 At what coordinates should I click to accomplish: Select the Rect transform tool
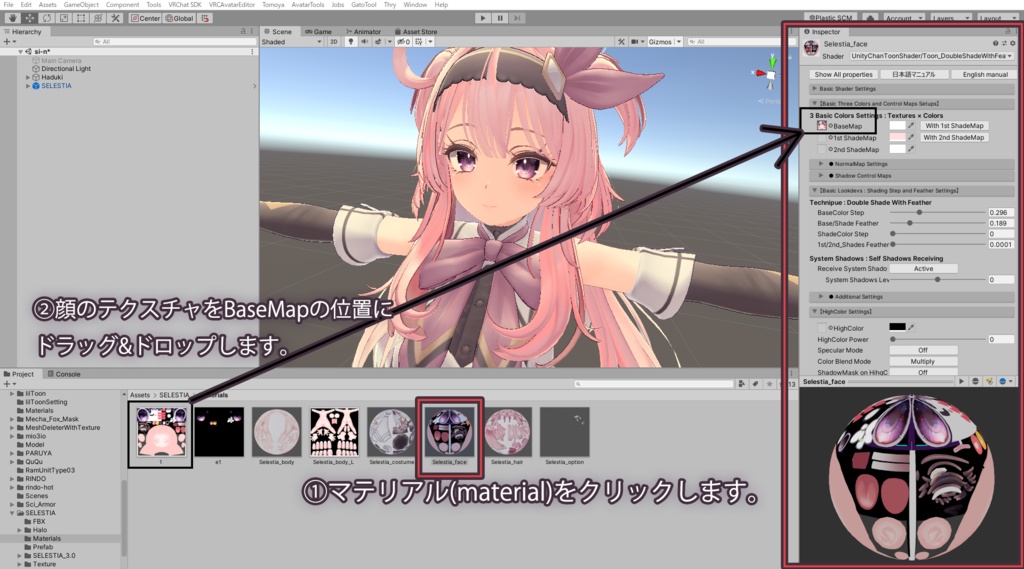(x=81, y=18)
